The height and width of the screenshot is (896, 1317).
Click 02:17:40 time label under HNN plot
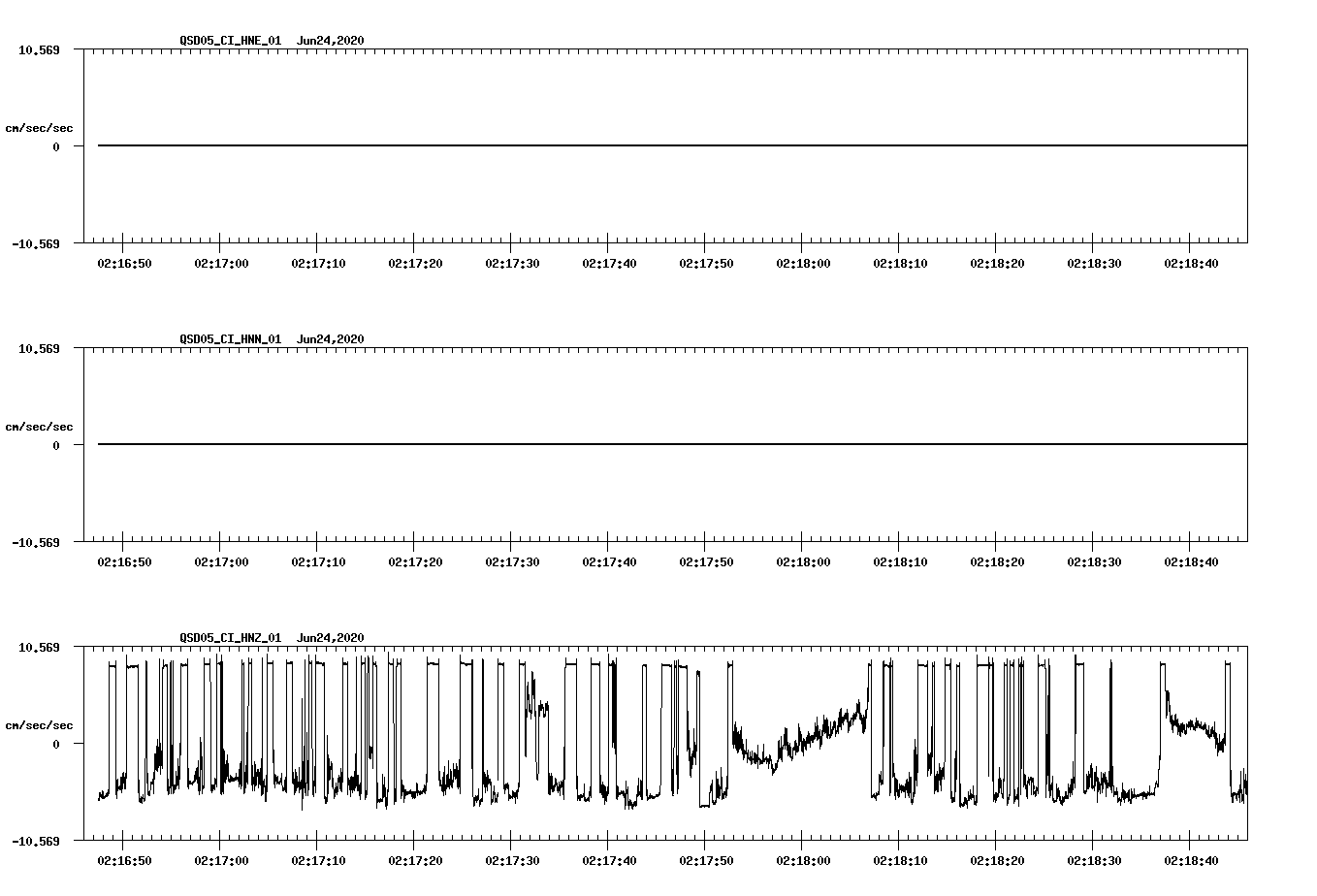609,561
